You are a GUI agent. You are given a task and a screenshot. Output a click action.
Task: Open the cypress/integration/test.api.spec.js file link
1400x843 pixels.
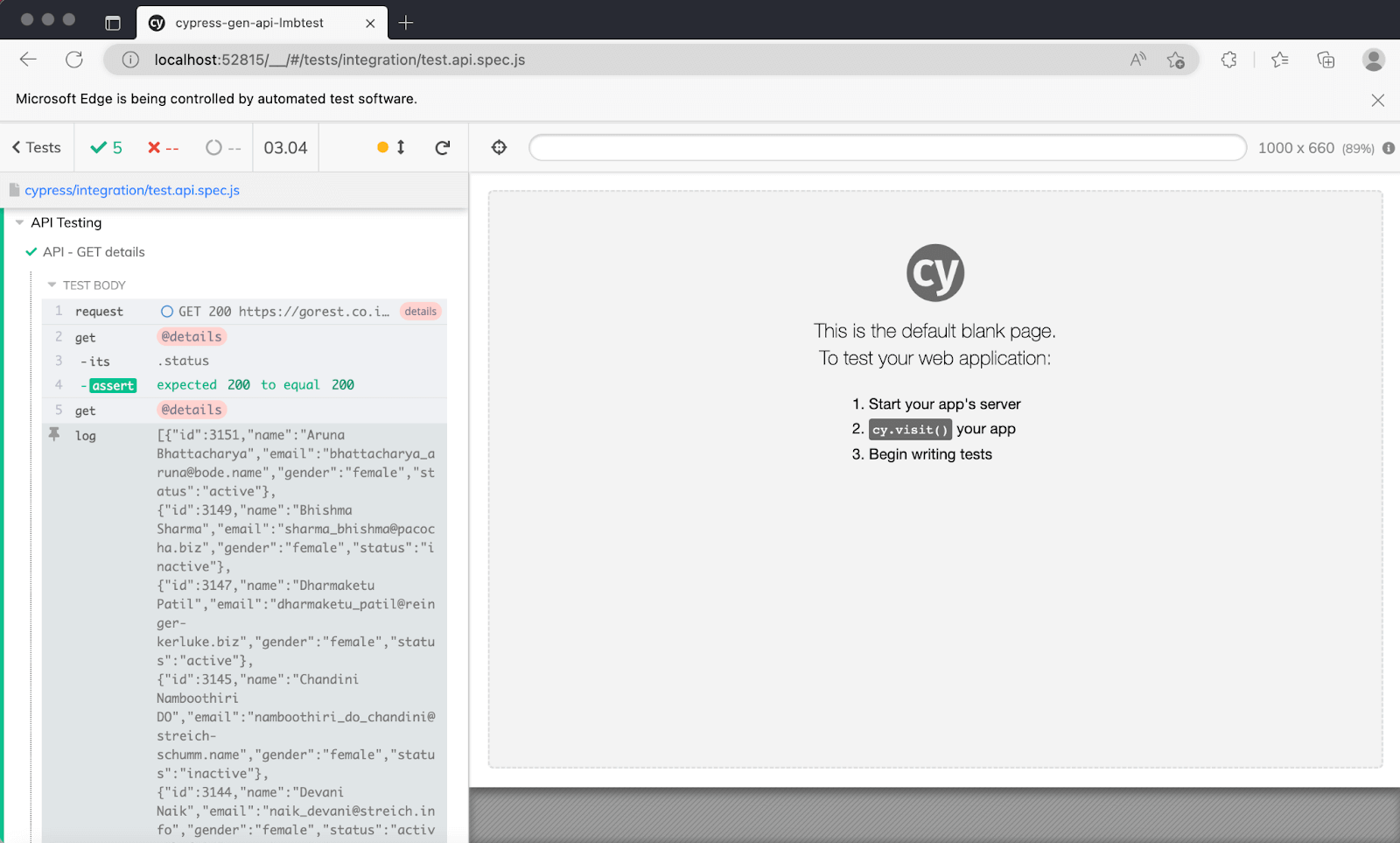click(x=132, y=190)
